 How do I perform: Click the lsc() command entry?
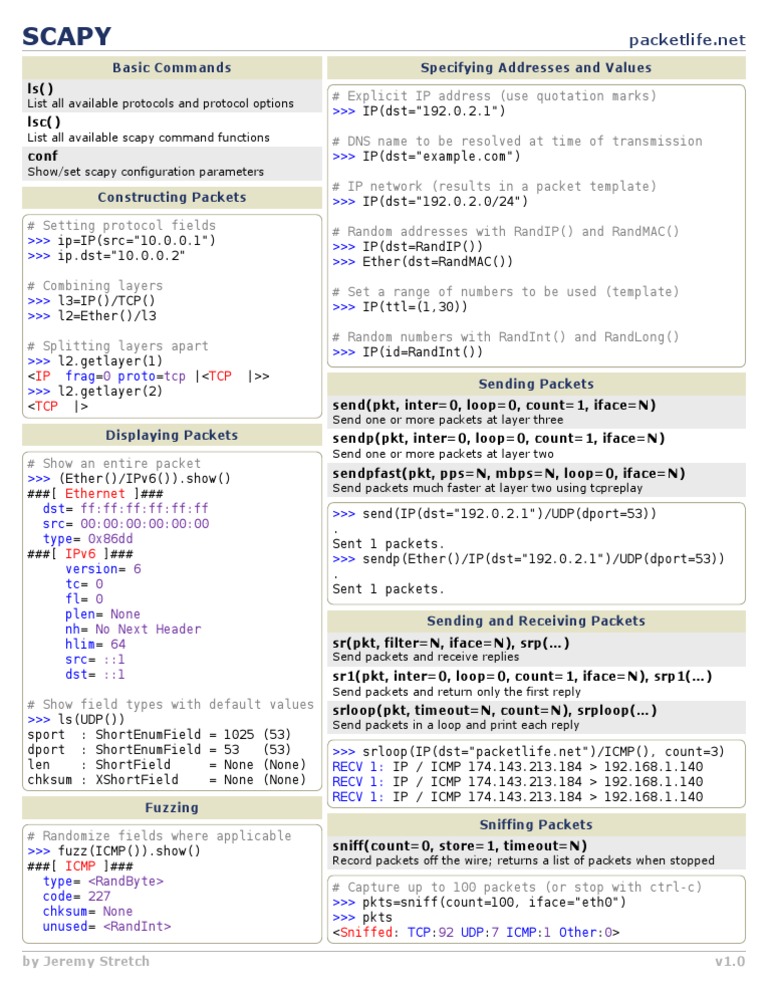172,129
